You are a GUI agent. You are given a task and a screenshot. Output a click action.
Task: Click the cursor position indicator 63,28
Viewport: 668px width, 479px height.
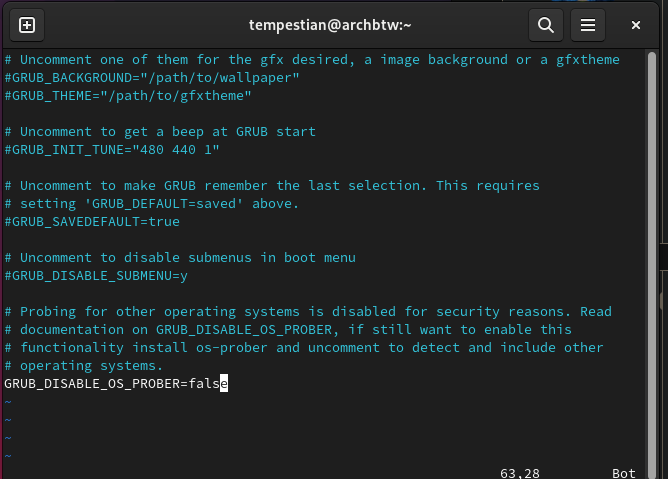(520, 471)
